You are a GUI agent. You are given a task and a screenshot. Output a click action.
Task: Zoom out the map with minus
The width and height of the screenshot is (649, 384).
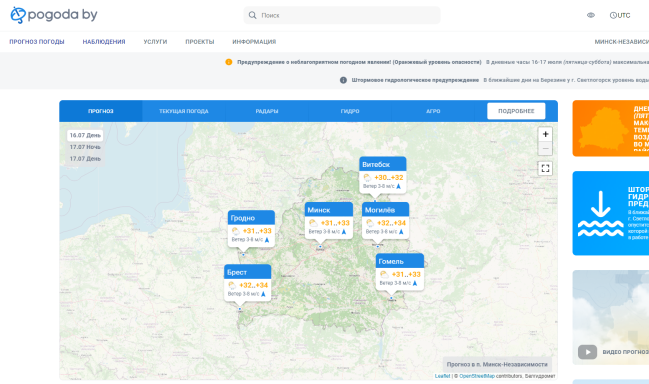(545, 148)
